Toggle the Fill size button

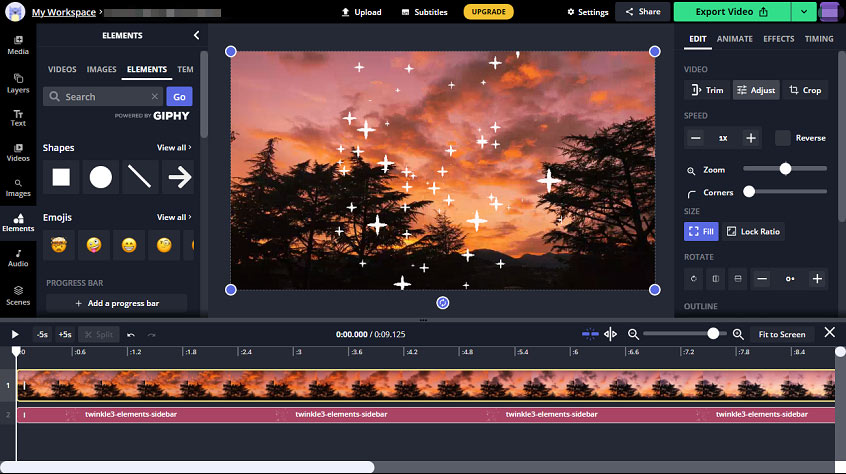click(701, 231)
